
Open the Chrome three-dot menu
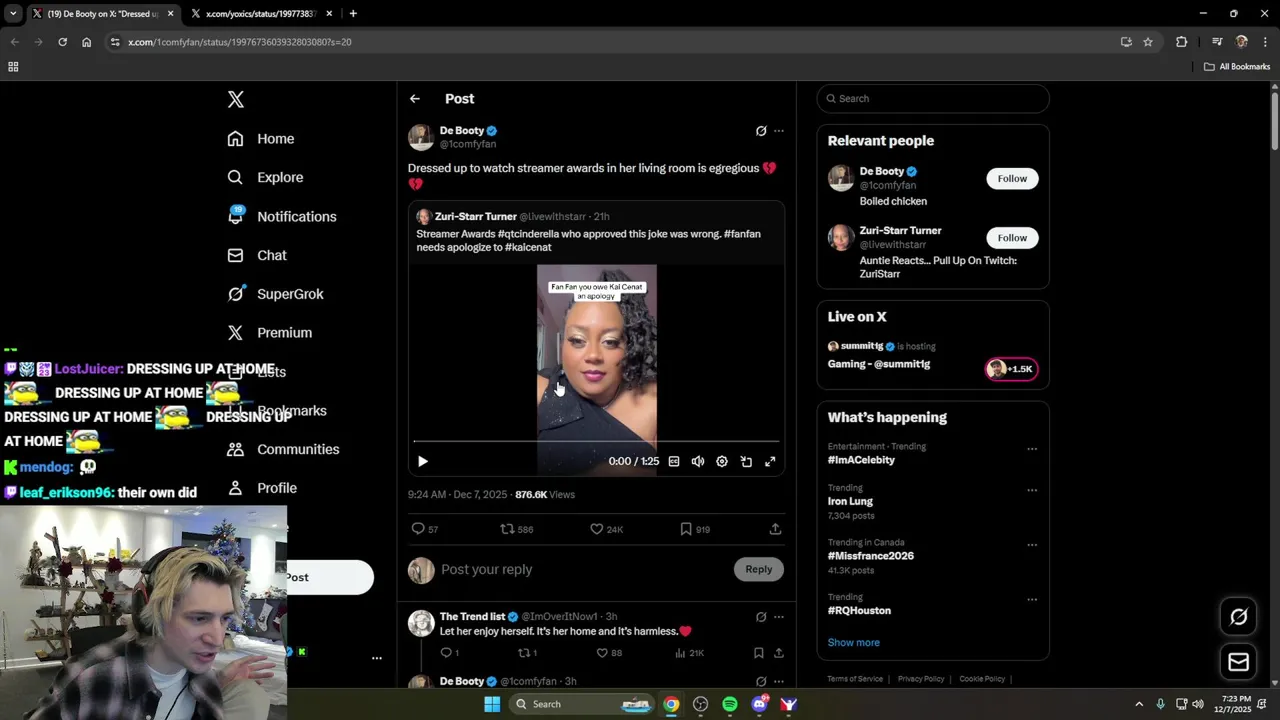[1266, 42]
